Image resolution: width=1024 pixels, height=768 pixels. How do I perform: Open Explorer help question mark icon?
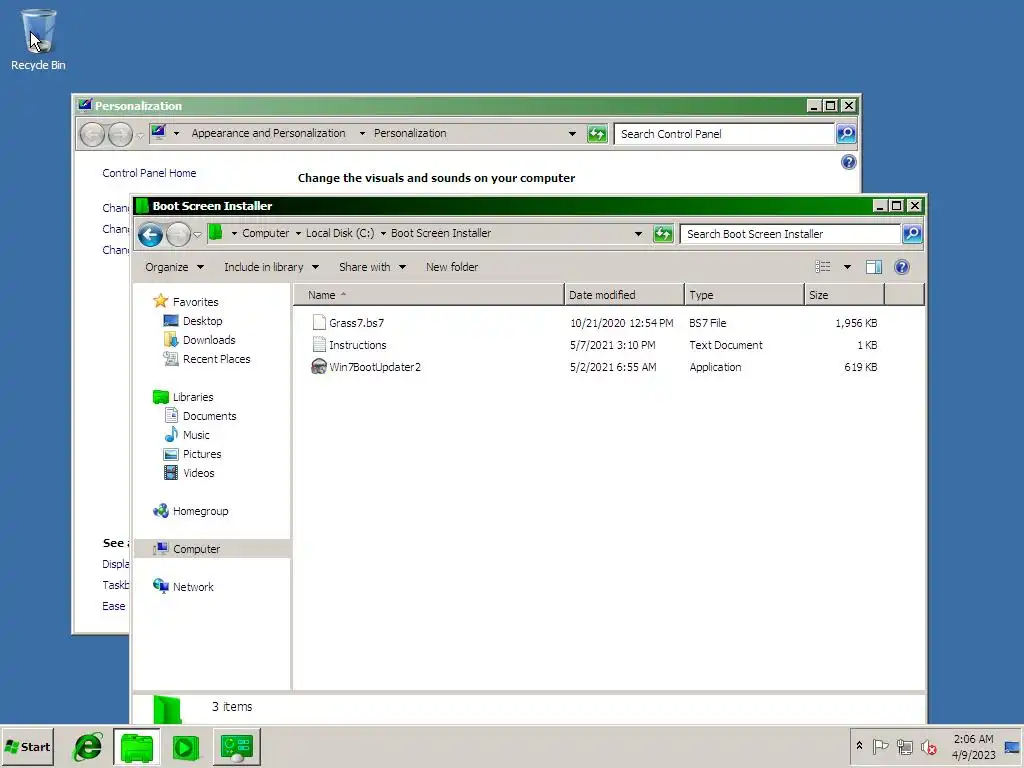tap(902, 266)
